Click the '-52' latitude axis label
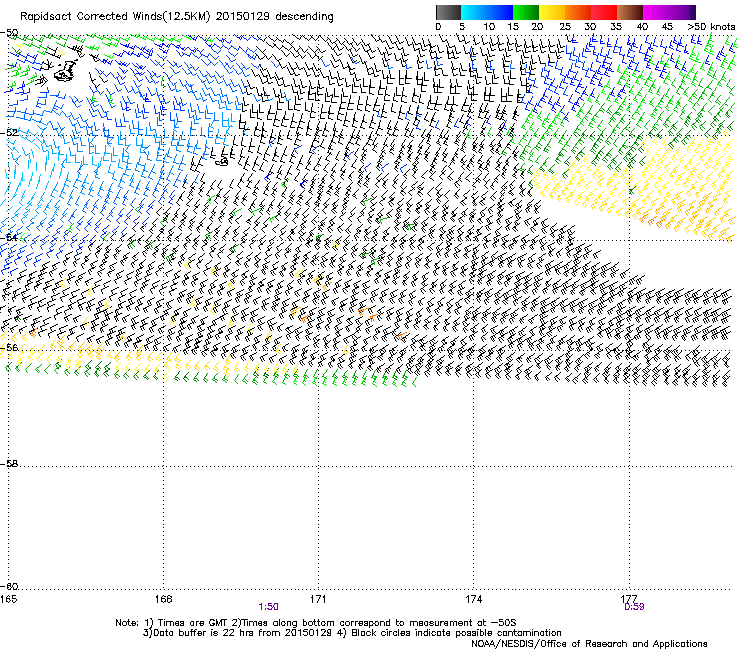The image size is (740, 650). coord(9,133)
